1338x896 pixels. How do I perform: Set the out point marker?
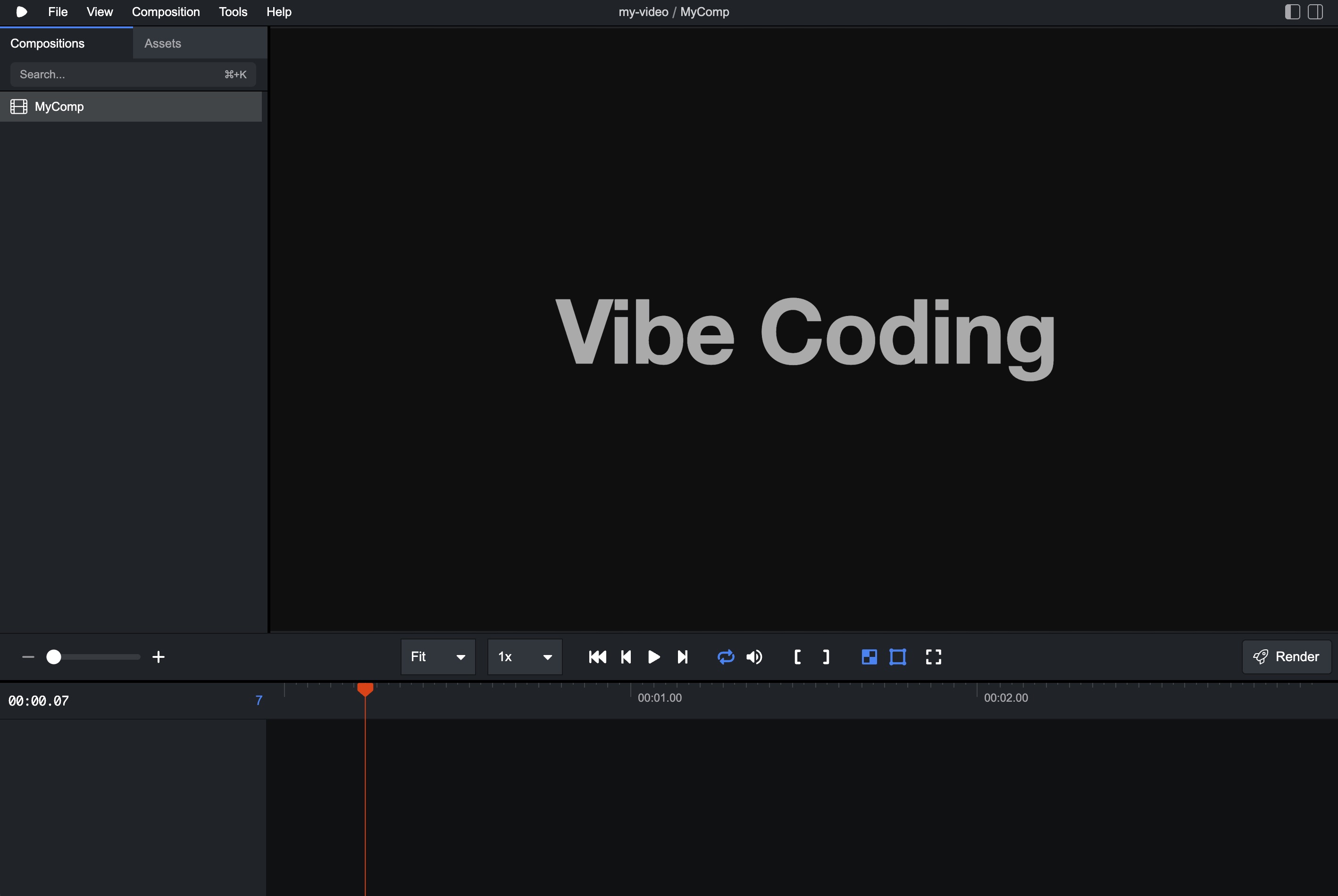point(826,657)
